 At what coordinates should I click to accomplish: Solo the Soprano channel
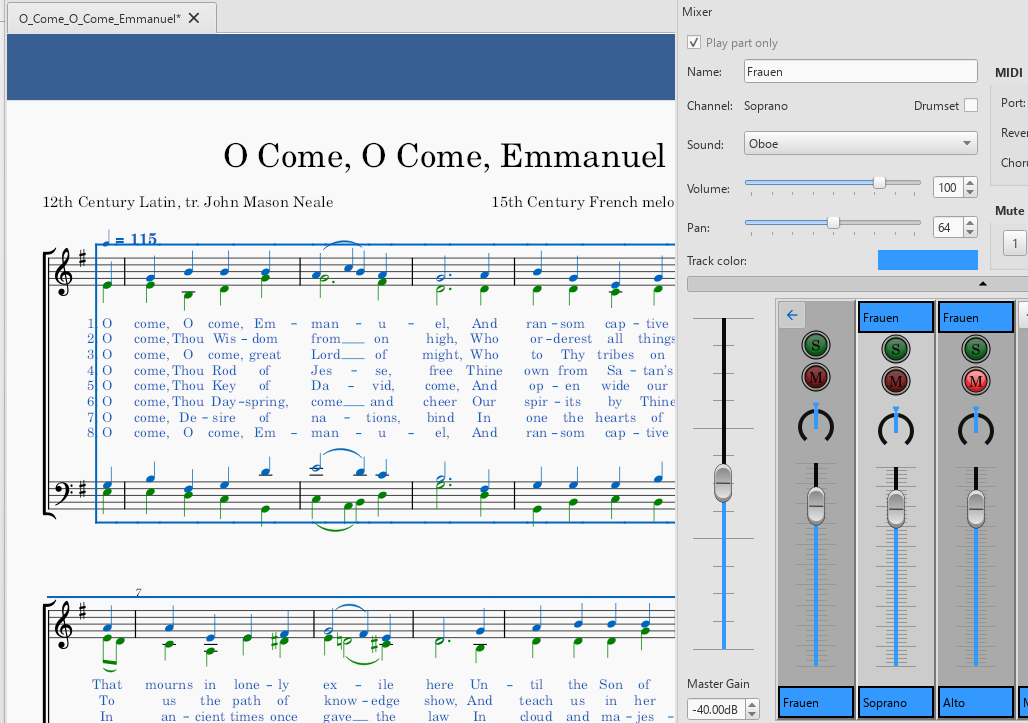point(895,349)
